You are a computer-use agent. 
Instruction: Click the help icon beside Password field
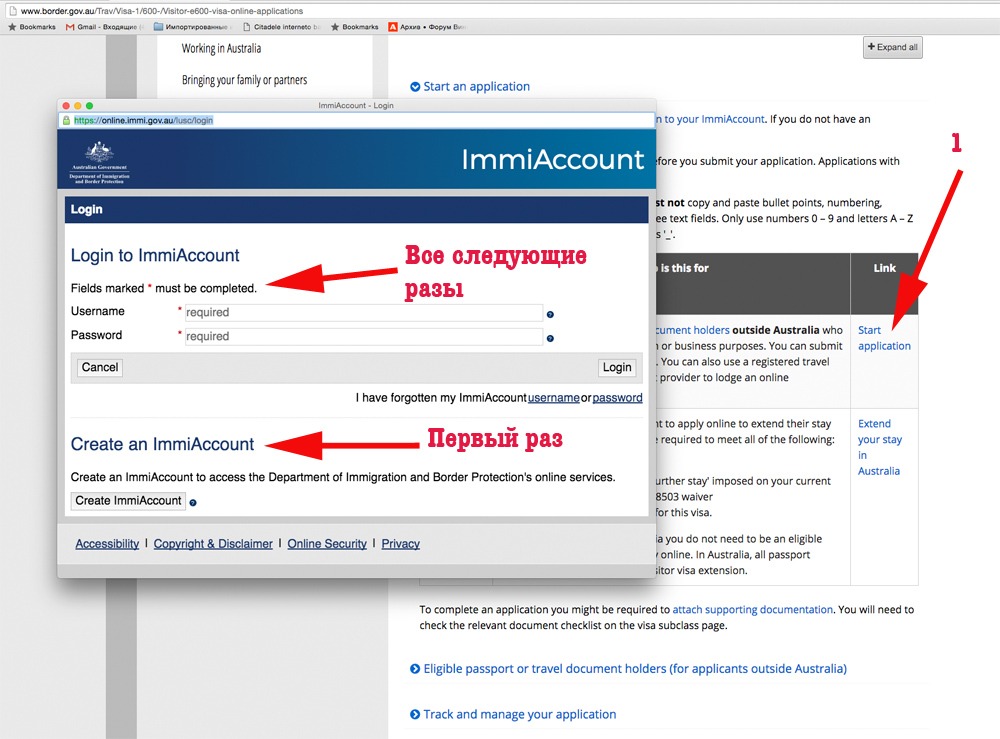point(550,338)
